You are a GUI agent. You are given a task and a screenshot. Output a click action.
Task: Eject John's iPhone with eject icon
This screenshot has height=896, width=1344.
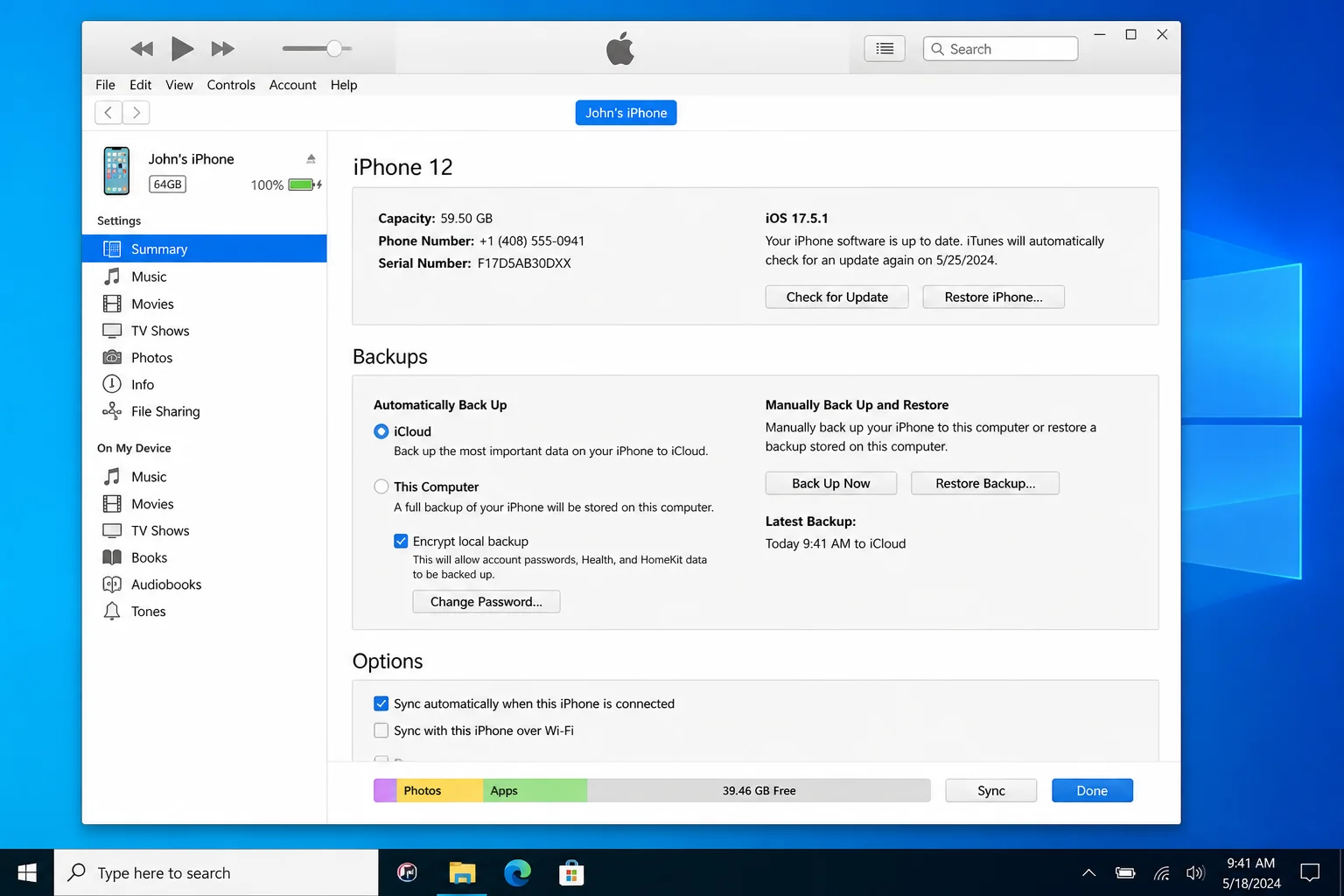click(311, 158)
